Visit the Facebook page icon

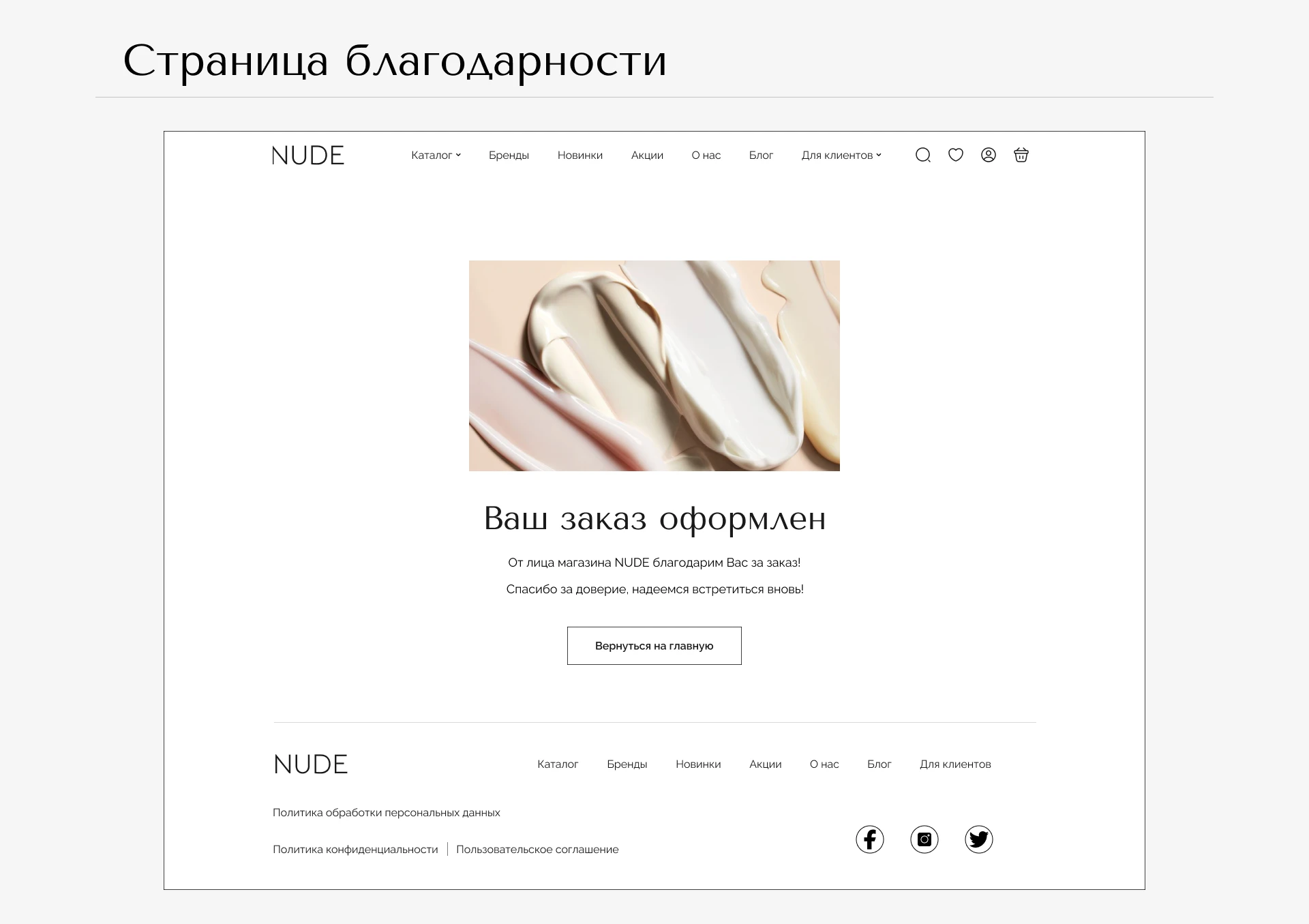click(x=869, y=839)
